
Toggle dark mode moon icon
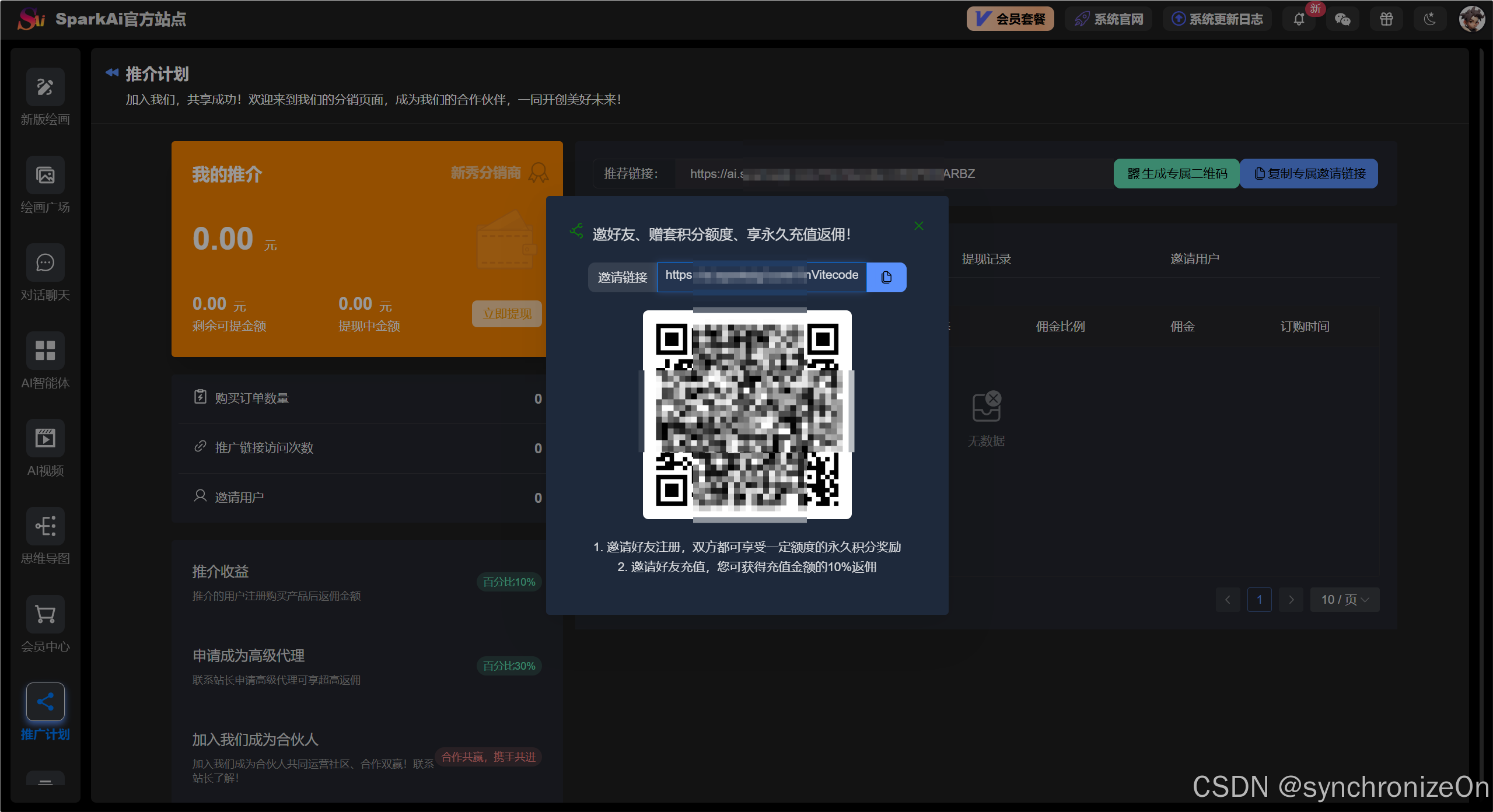click(x=1429, y=19)
